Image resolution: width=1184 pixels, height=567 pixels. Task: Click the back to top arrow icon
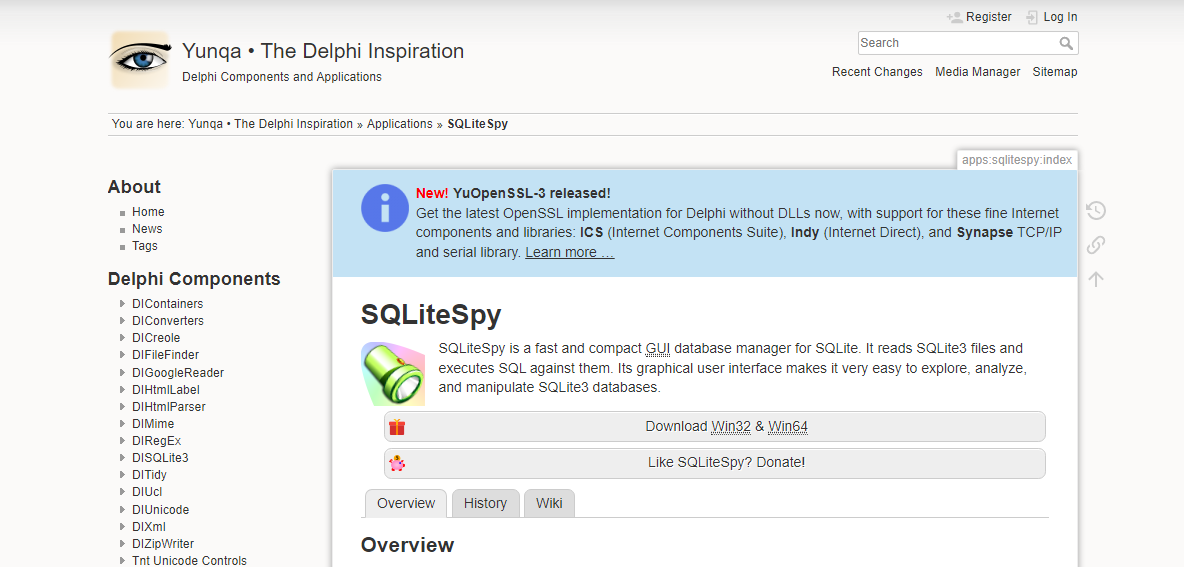click(x=1096, y=279)
